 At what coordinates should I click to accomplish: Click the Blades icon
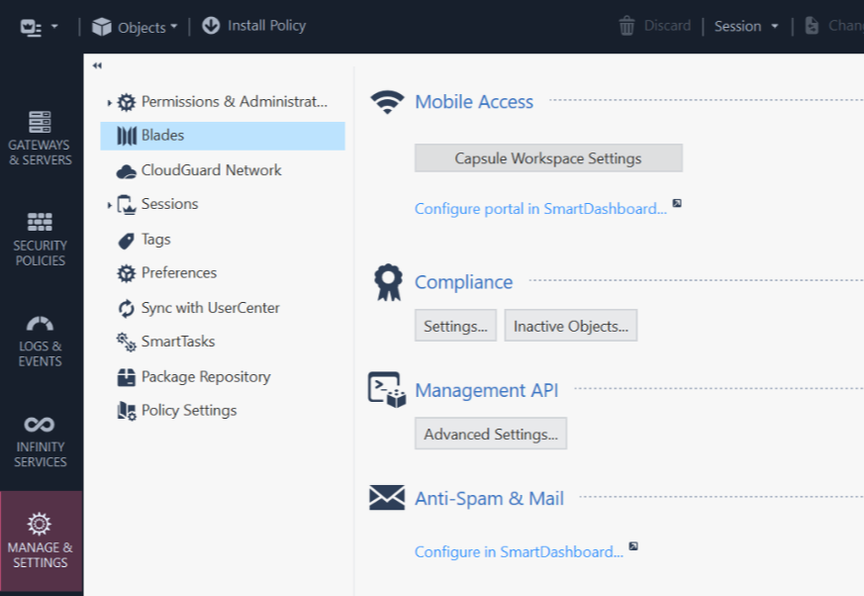click(x=126, y=136)
